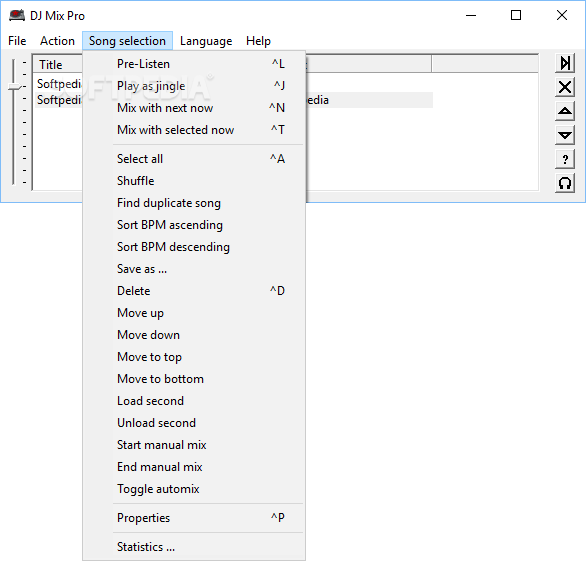586x561 pixels.
Task: Click the move song up arrow icon
Action: tap(565, 111)
